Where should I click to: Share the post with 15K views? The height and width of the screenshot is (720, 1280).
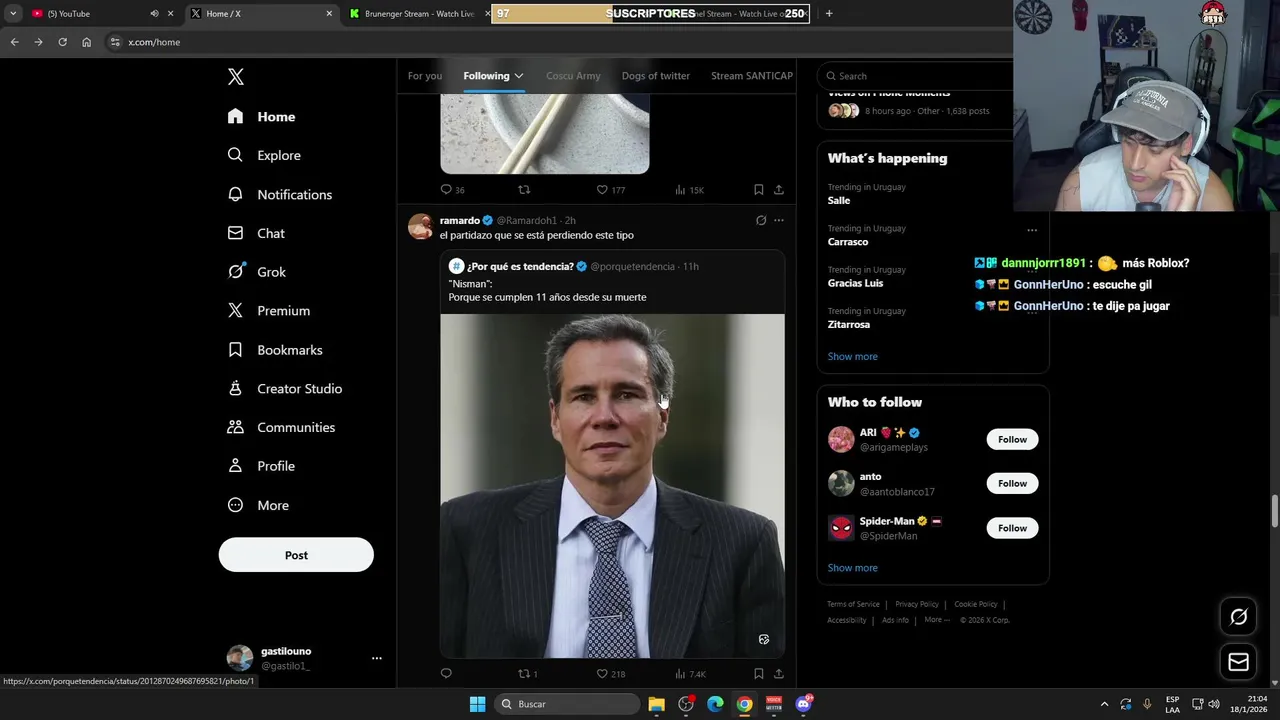(779, 190)
